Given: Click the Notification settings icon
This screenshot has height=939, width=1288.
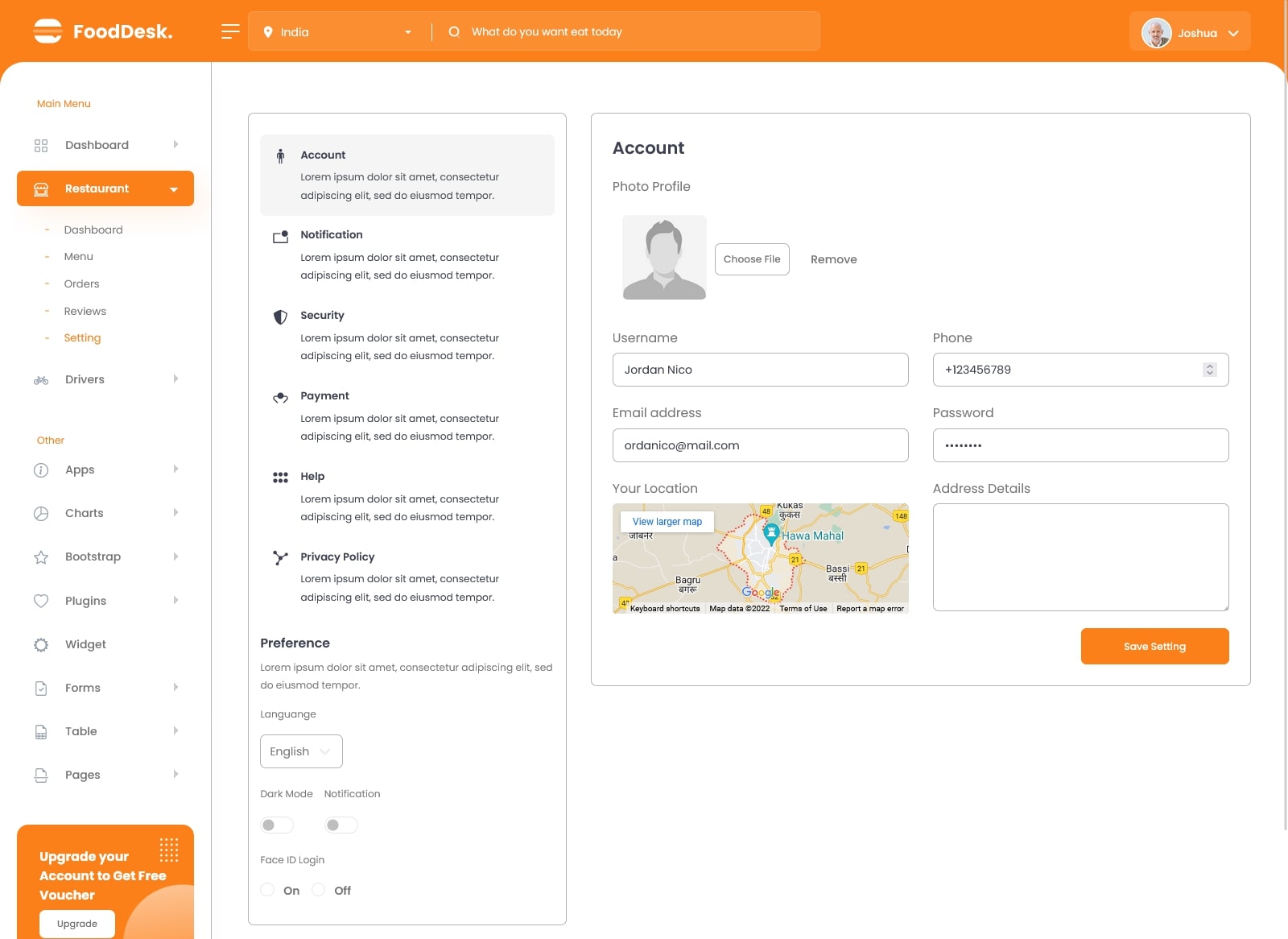Looking at the screenshot, I should 280,237.
